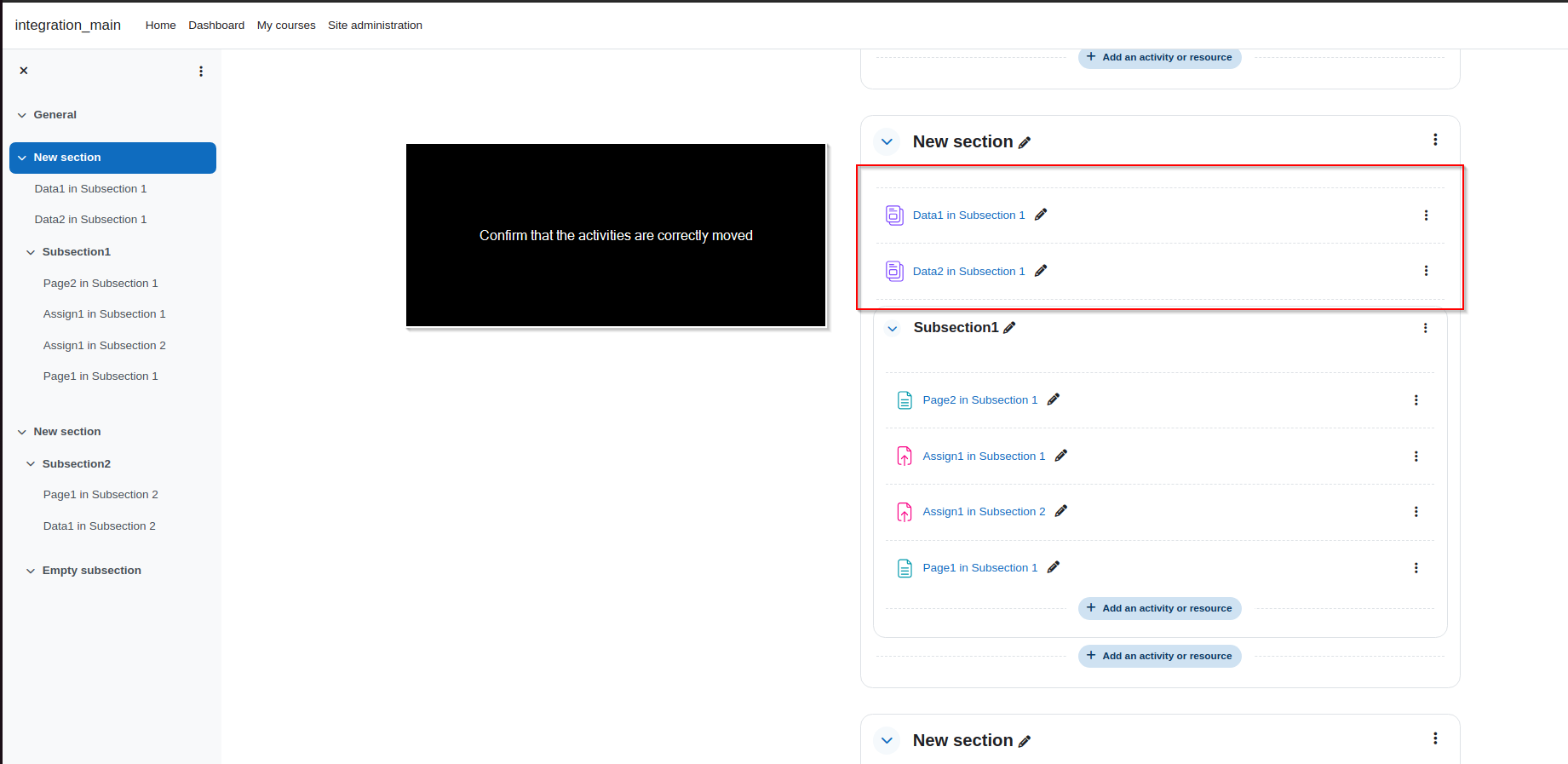
Task: Collapse Empty subsection chevron in index
Action: [31, 571]
